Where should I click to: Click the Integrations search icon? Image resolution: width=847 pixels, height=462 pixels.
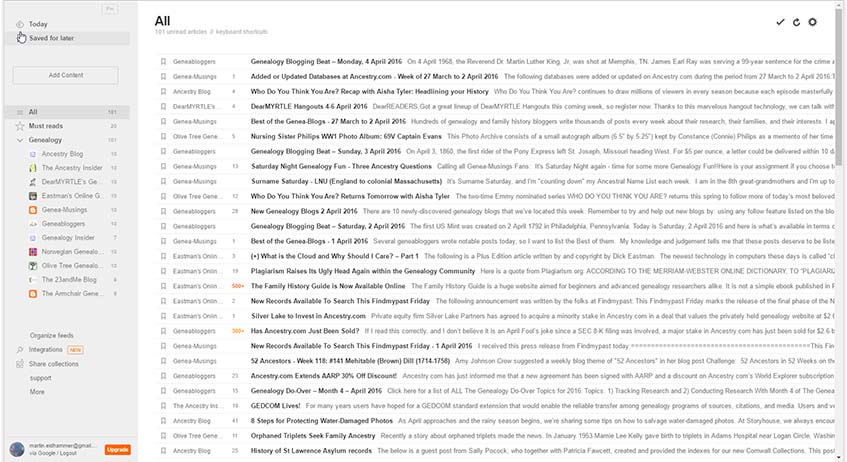(20, 350)
